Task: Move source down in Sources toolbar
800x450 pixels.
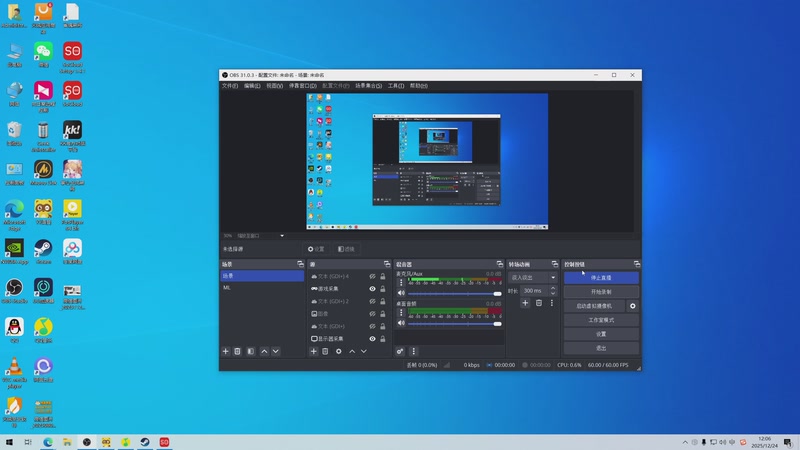Action: [x=363, y=351]
